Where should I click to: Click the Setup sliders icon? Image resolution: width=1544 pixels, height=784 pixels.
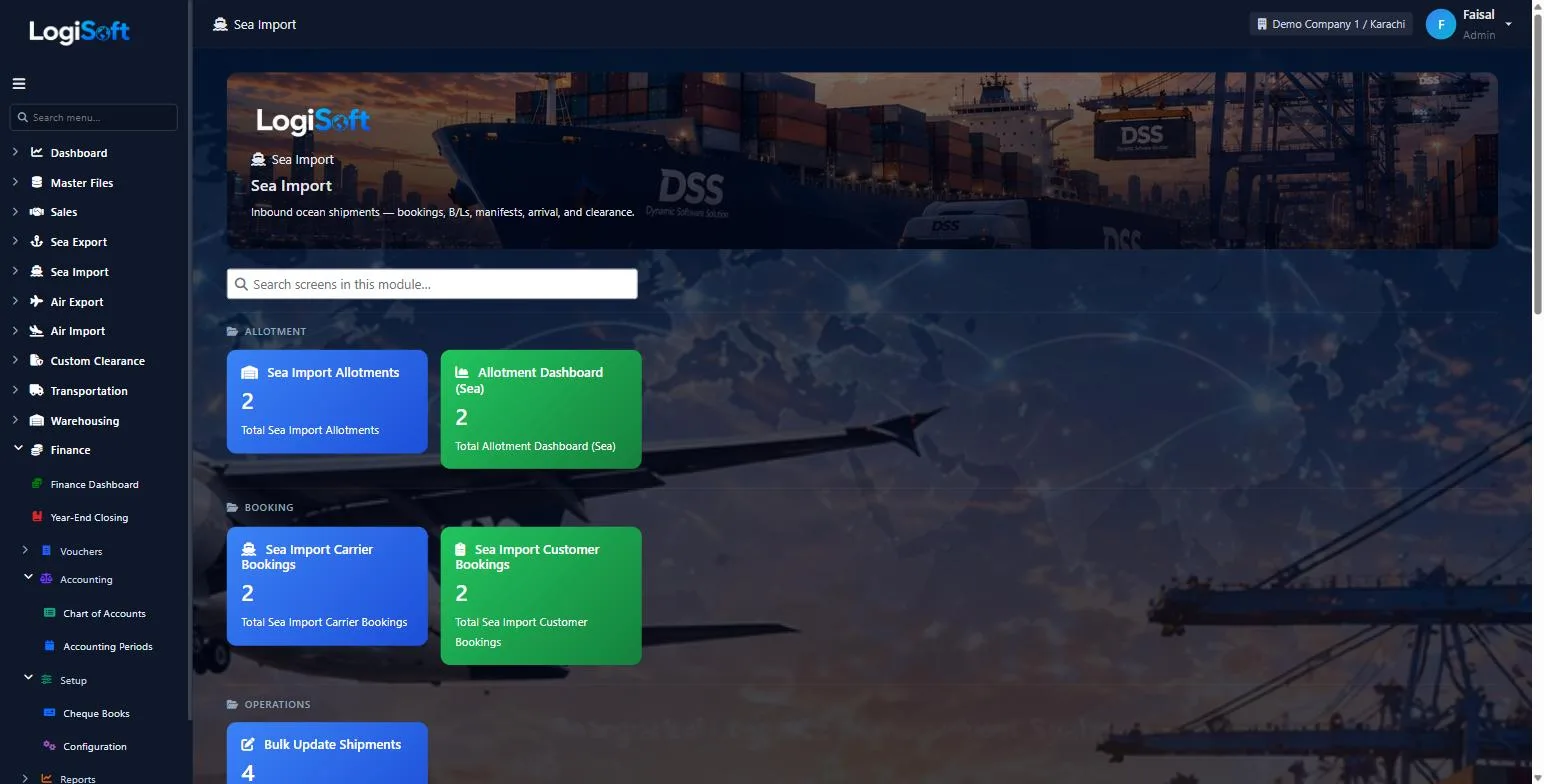[x=46, y=680]
